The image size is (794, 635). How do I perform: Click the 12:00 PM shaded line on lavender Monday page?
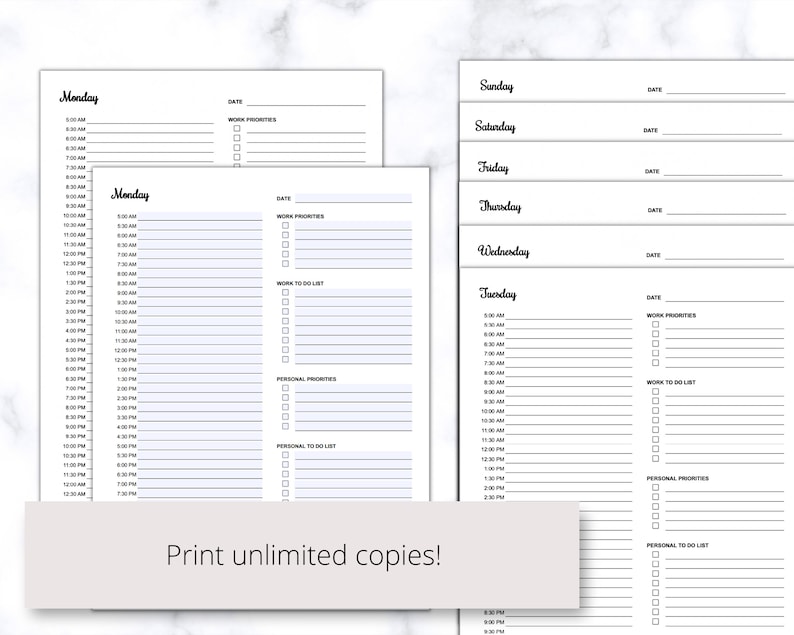200,350
